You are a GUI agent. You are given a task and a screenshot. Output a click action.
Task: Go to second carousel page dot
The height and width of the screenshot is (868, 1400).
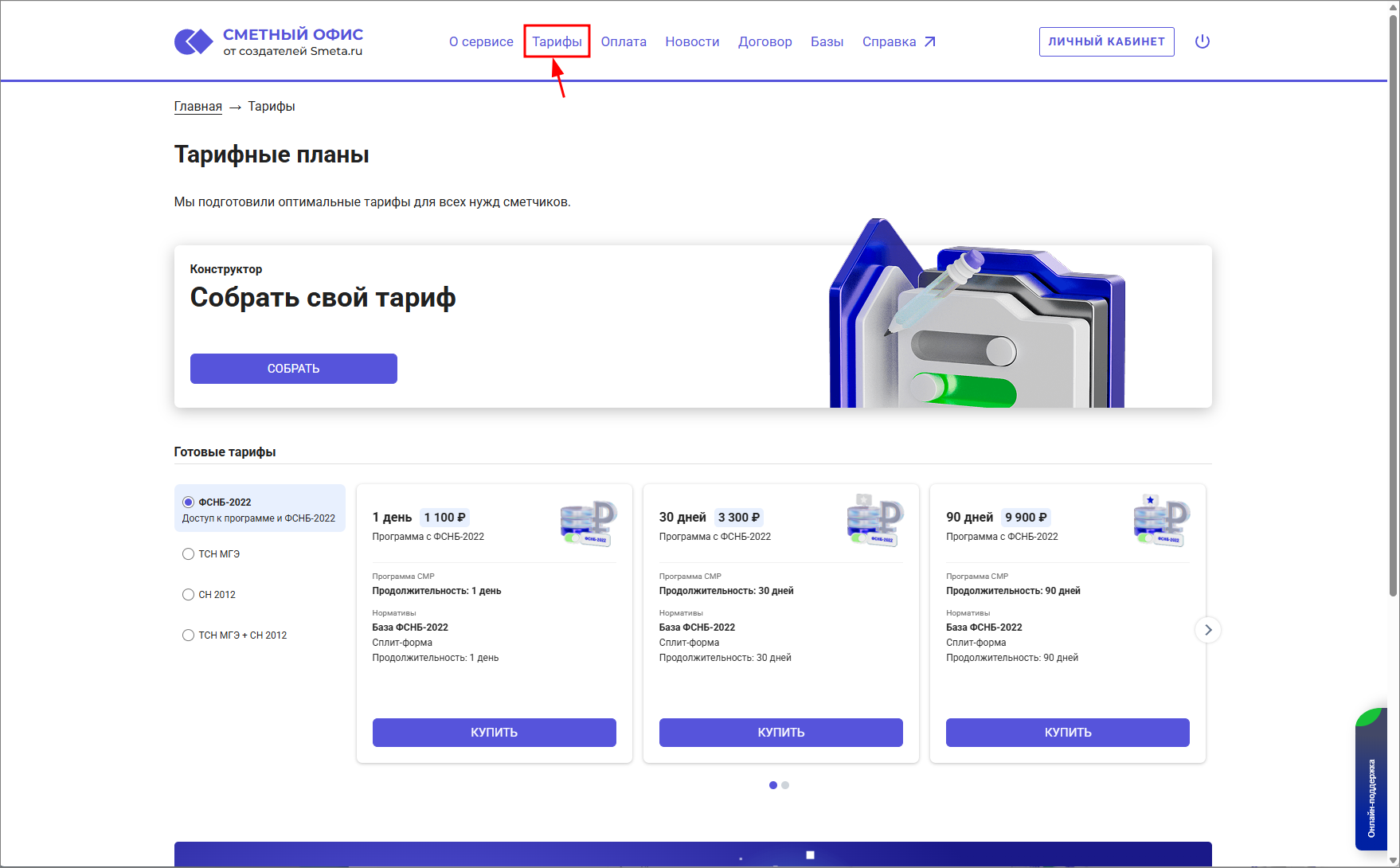[785, 785]
